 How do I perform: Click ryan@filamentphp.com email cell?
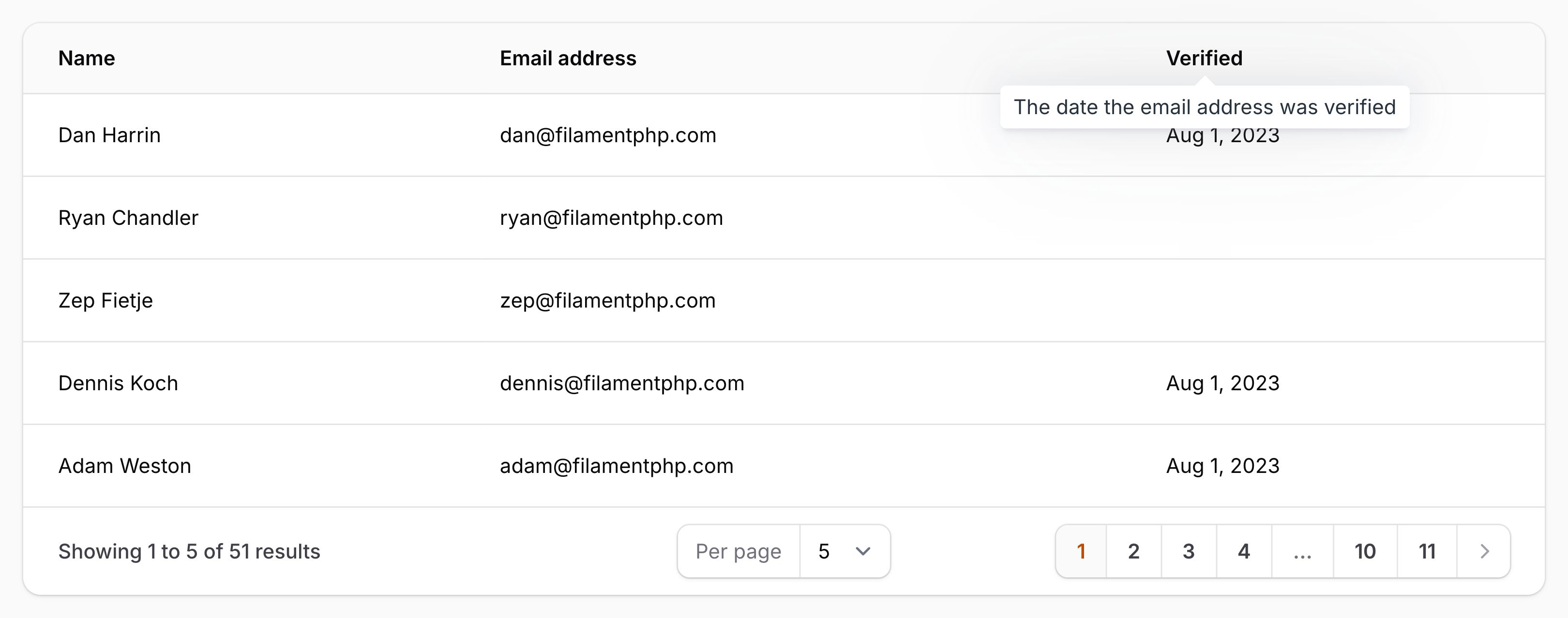(x=611, y=218)
